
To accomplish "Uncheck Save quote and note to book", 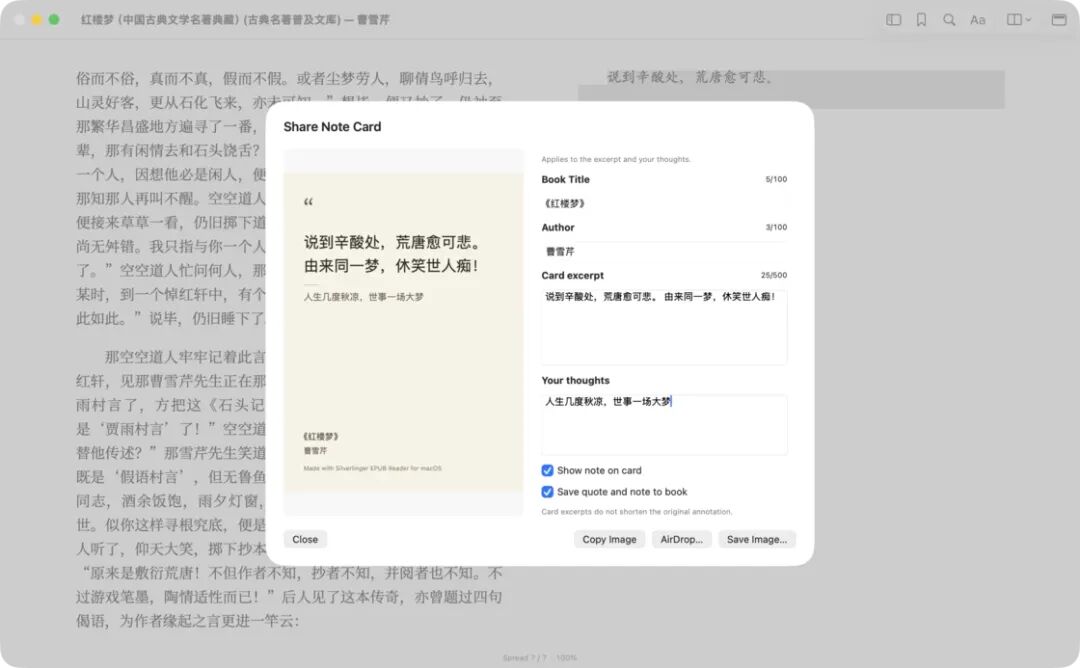I will [548, 492].
